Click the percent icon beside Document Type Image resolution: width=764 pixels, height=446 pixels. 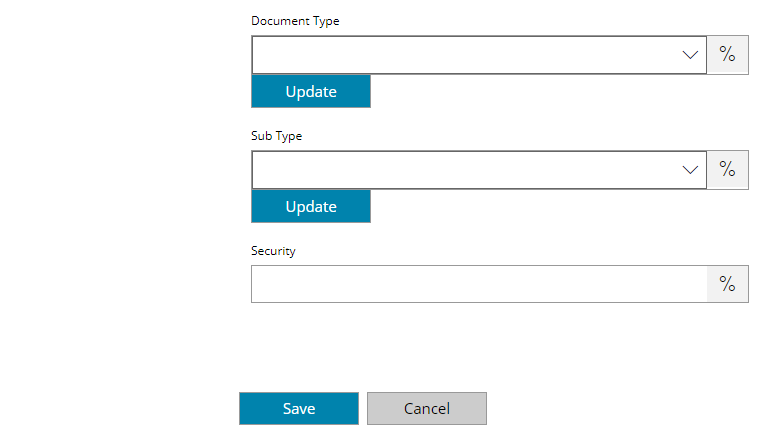click(727, 55)
